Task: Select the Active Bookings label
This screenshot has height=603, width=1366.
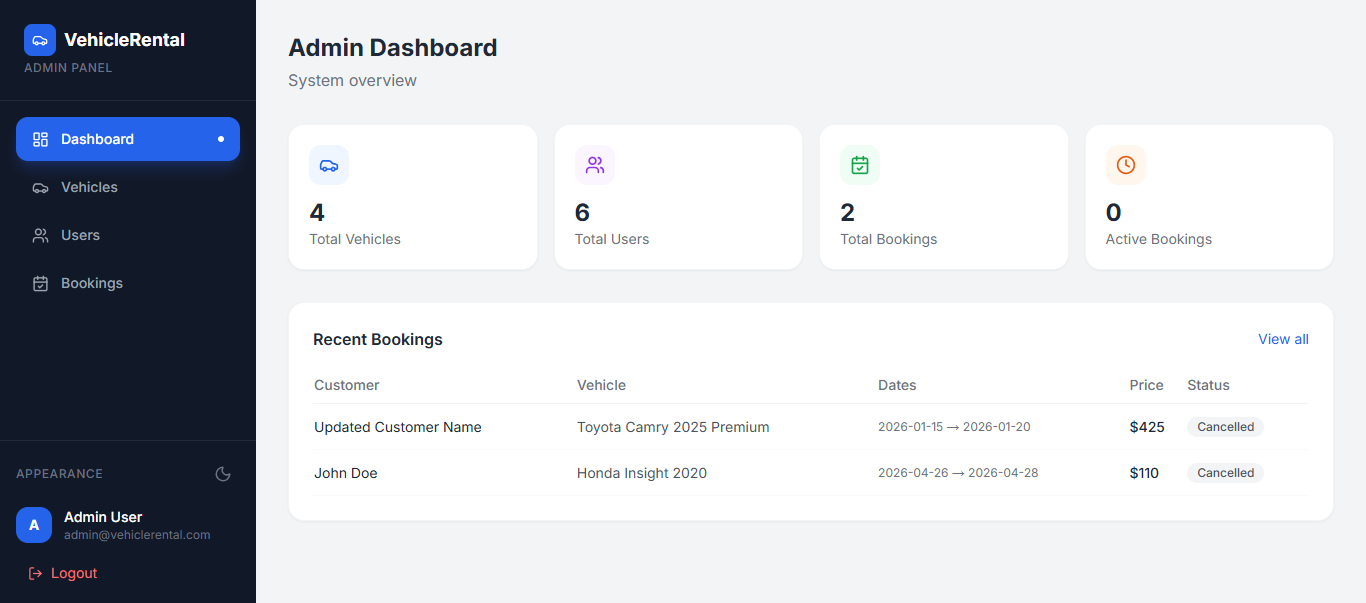Action: pyautogui.click(x=1159, y=239)
